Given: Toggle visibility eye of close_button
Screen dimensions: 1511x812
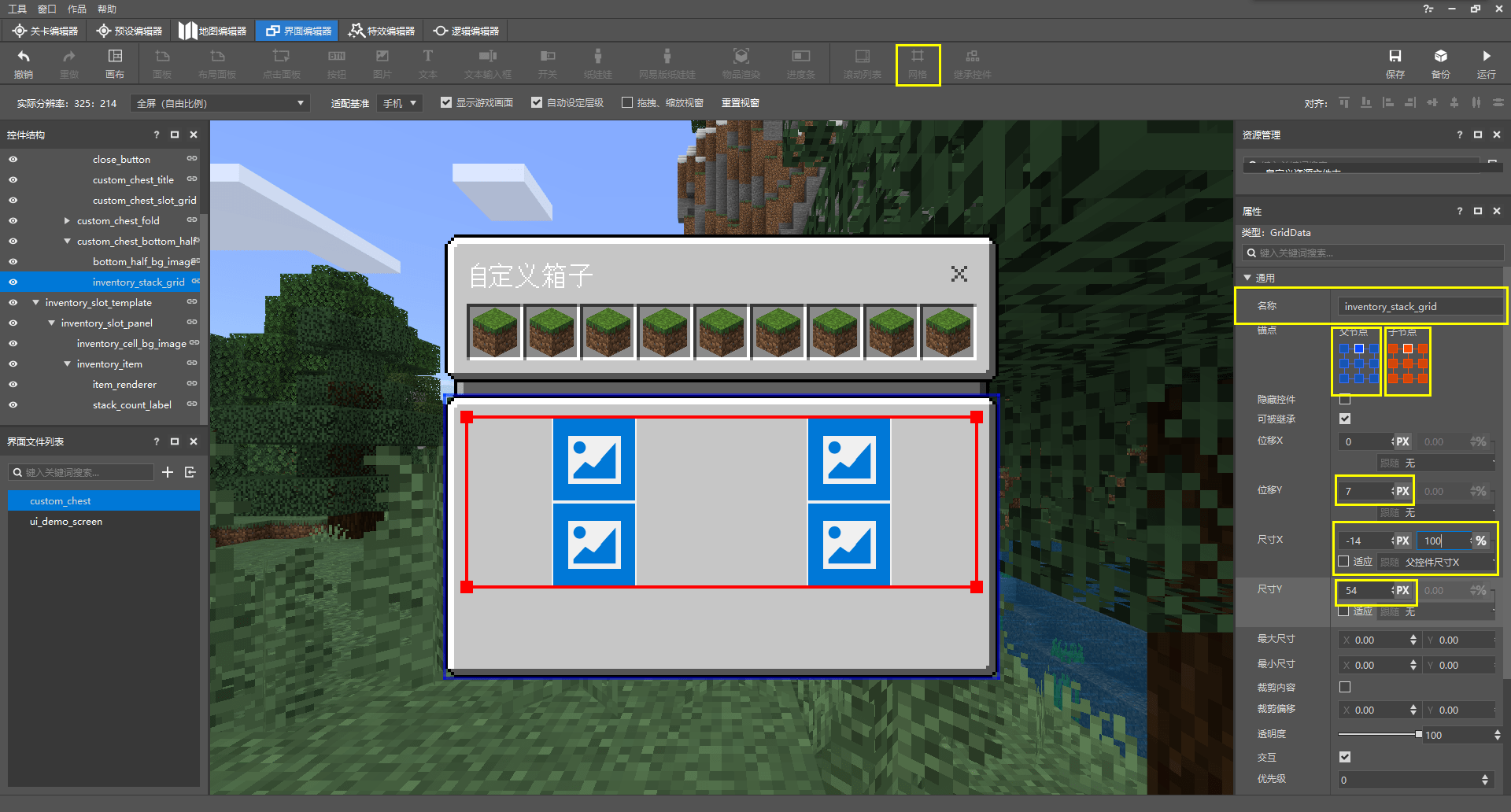Looking at the screenshot, I should click(x=13, y=159).
